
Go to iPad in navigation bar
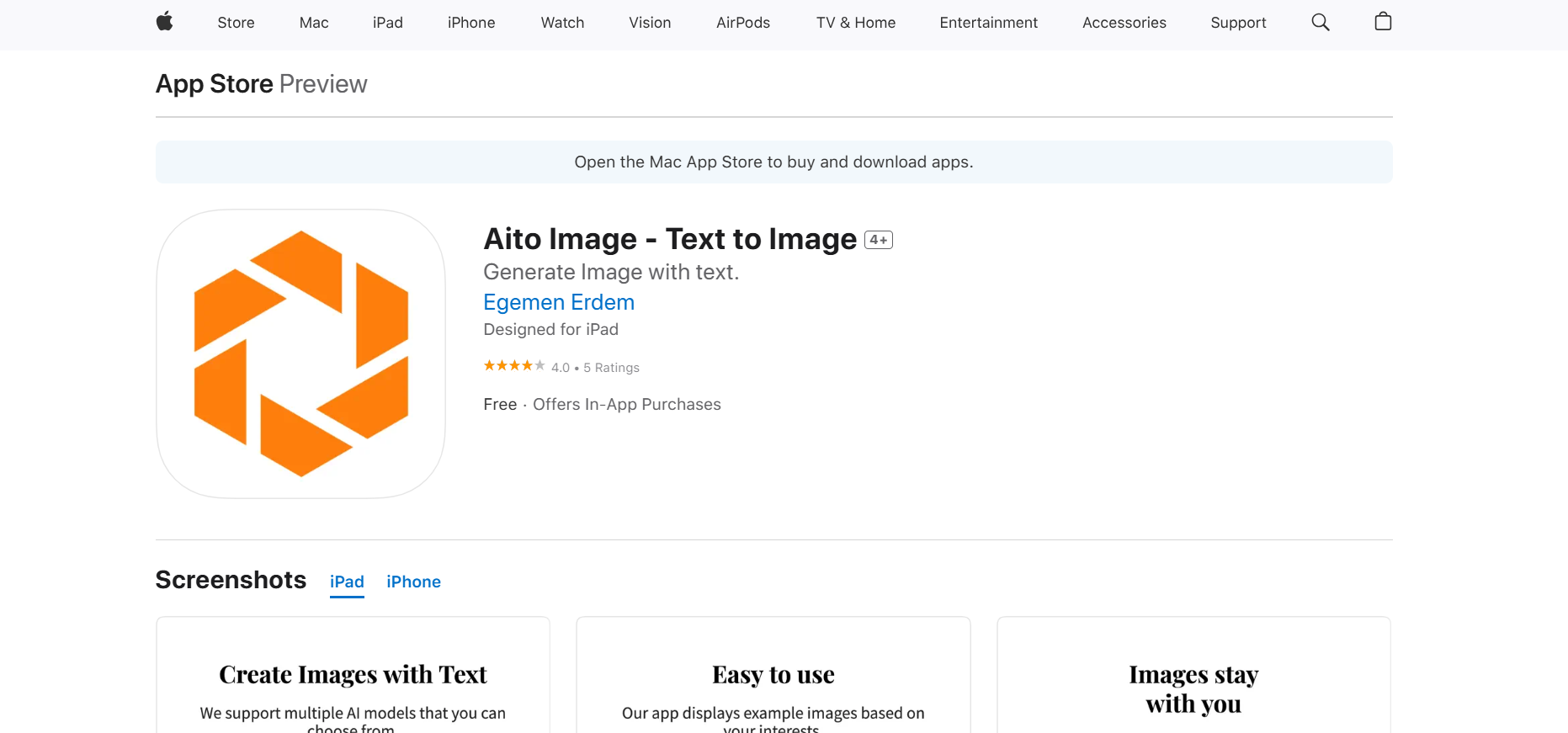tap(387, 23)
